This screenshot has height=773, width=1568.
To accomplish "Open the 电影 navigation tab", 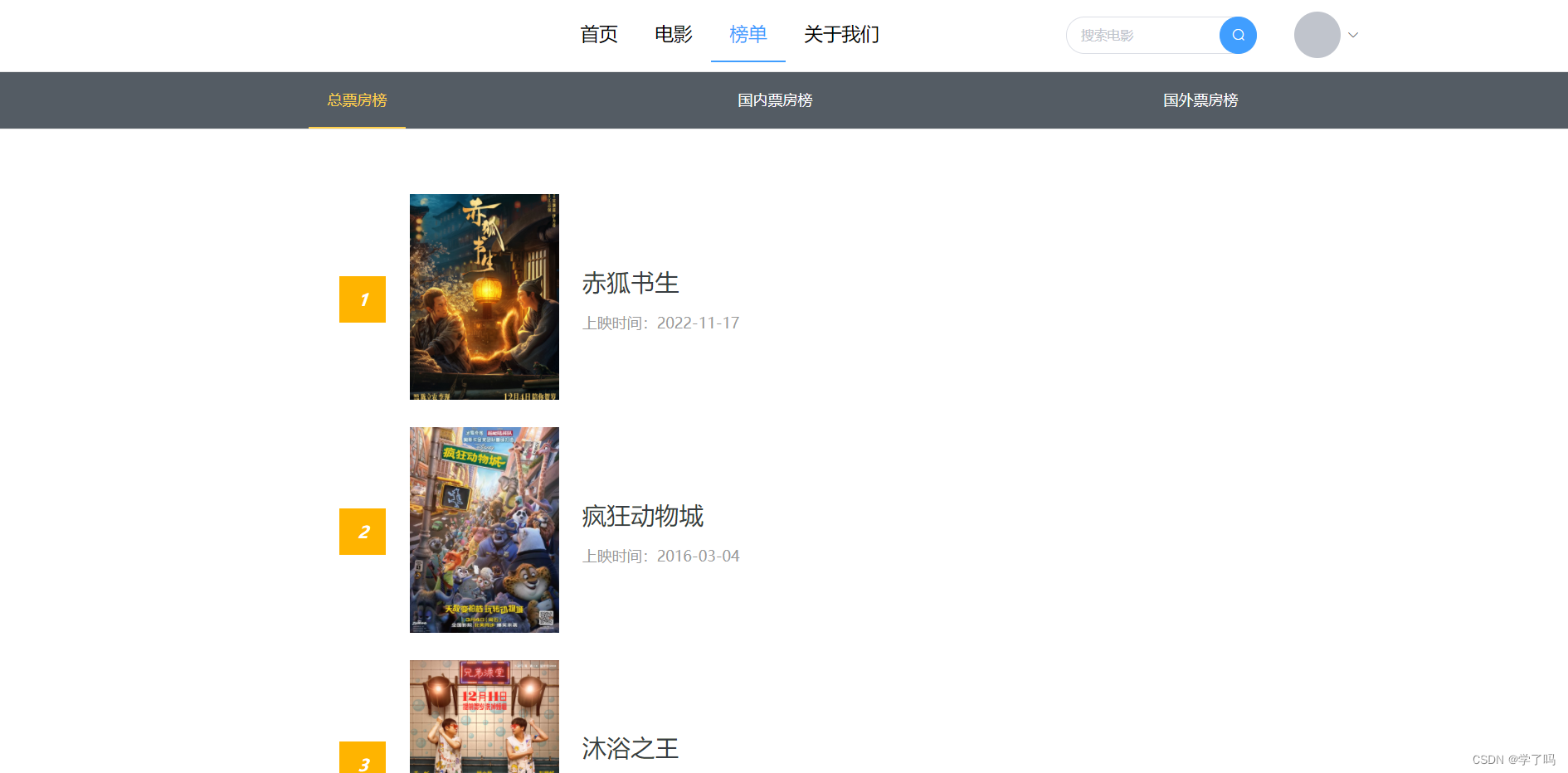I will (674, 34).
